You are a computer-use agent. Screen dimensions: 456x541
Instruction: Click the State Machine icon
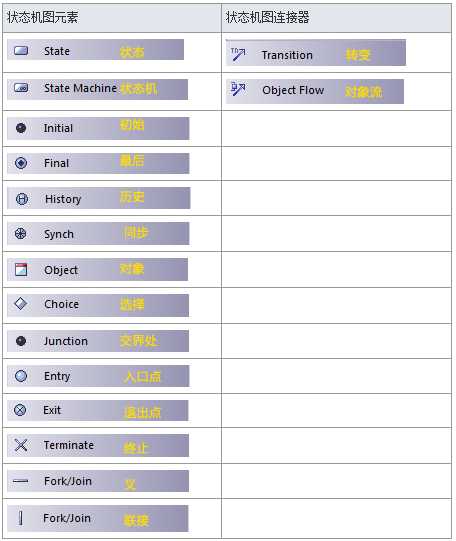click(21, 88)
